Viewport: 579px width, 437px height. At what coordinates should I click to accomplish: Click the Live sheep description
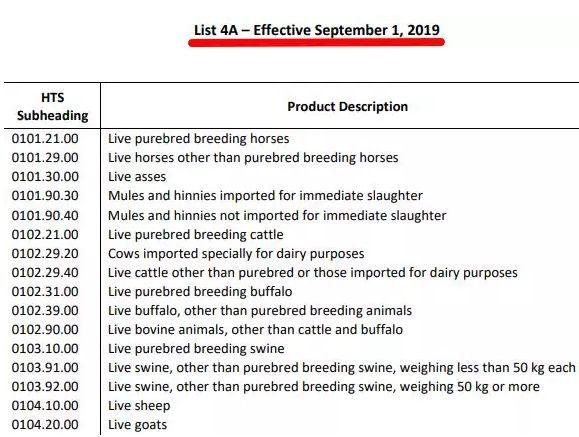[x=139, y=406]
